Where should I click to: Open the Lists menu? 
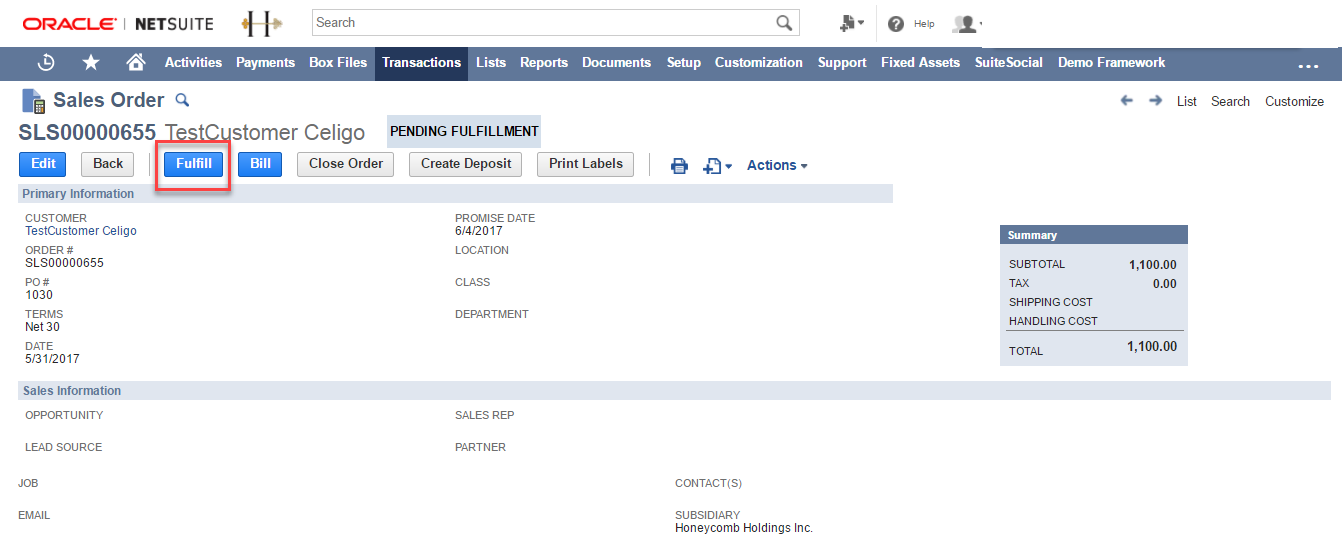coord(491,62)
